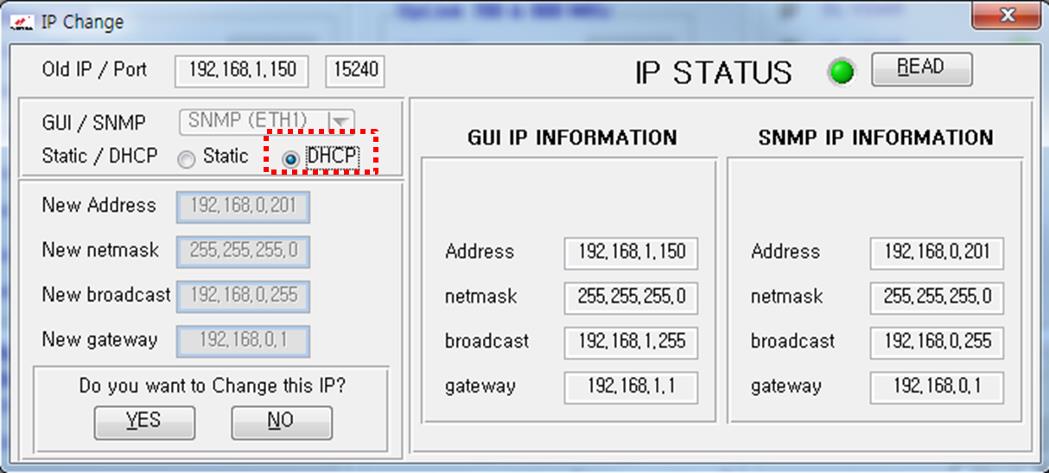
Task: Click the SNMP IP INFORMATION heading
Action: pos(875,138)
